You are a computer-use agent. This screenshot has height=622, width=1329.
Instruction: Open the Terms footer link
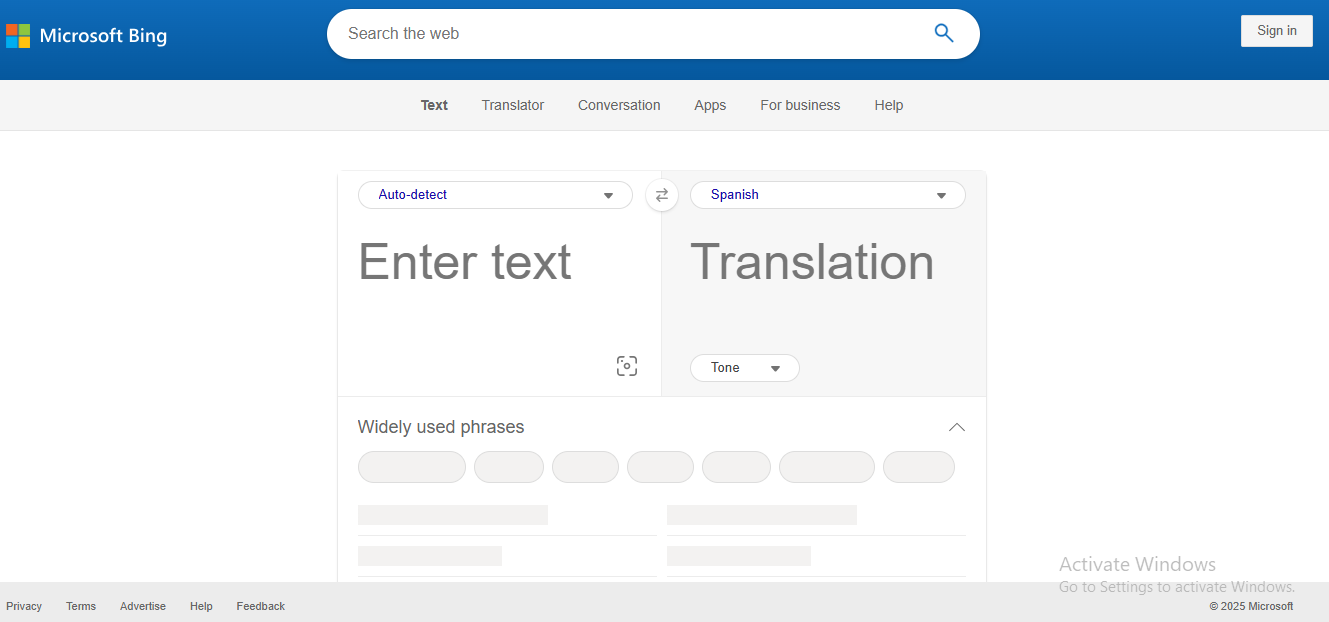point(81,606)
